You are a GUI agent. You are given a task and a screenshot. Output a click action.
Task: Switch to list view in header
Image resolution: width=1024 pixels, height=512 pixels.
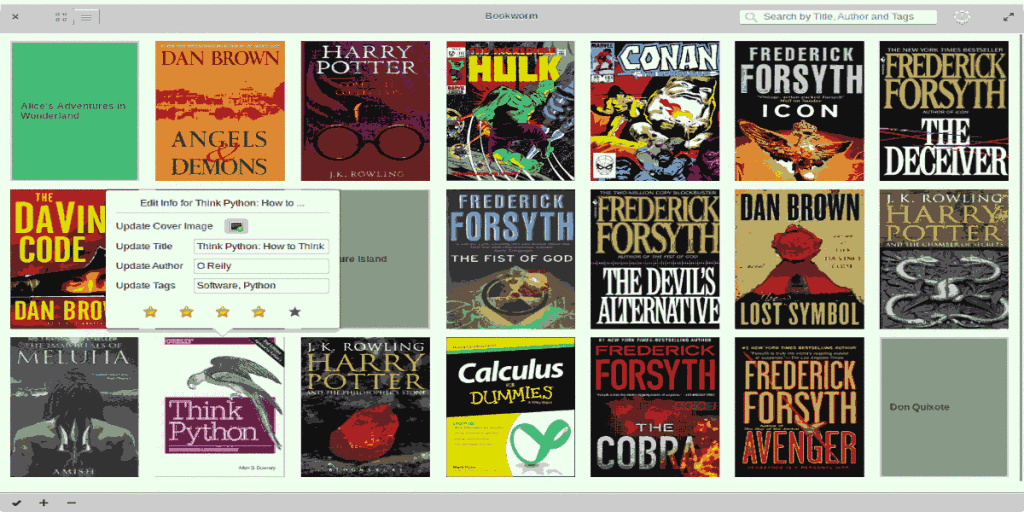coord(87,17)
